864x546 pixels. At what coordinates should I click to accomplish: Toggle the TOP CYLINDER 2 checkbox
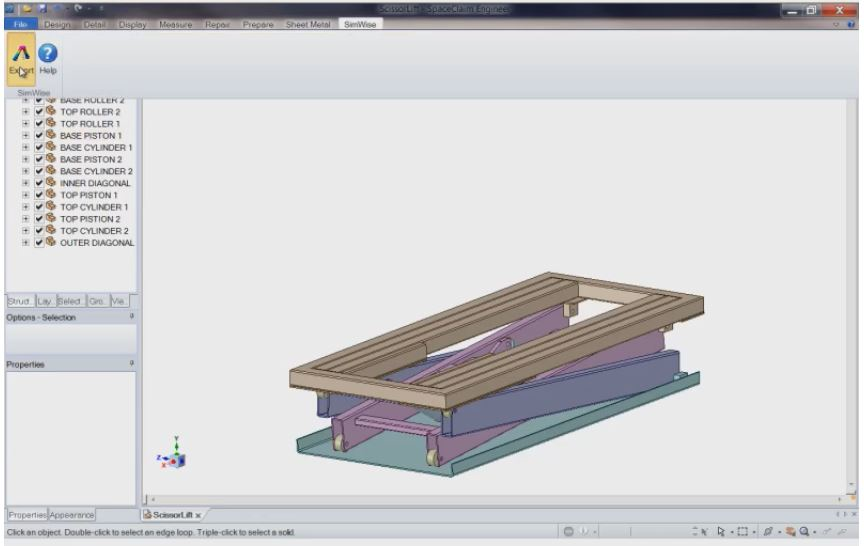(38, 231)
